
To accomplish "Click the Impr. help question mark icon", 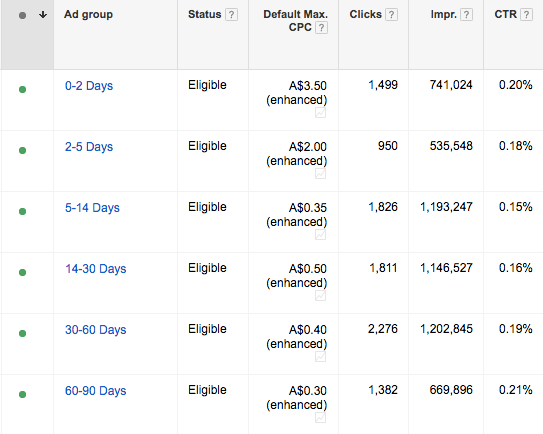I will [x=466, y=15].
